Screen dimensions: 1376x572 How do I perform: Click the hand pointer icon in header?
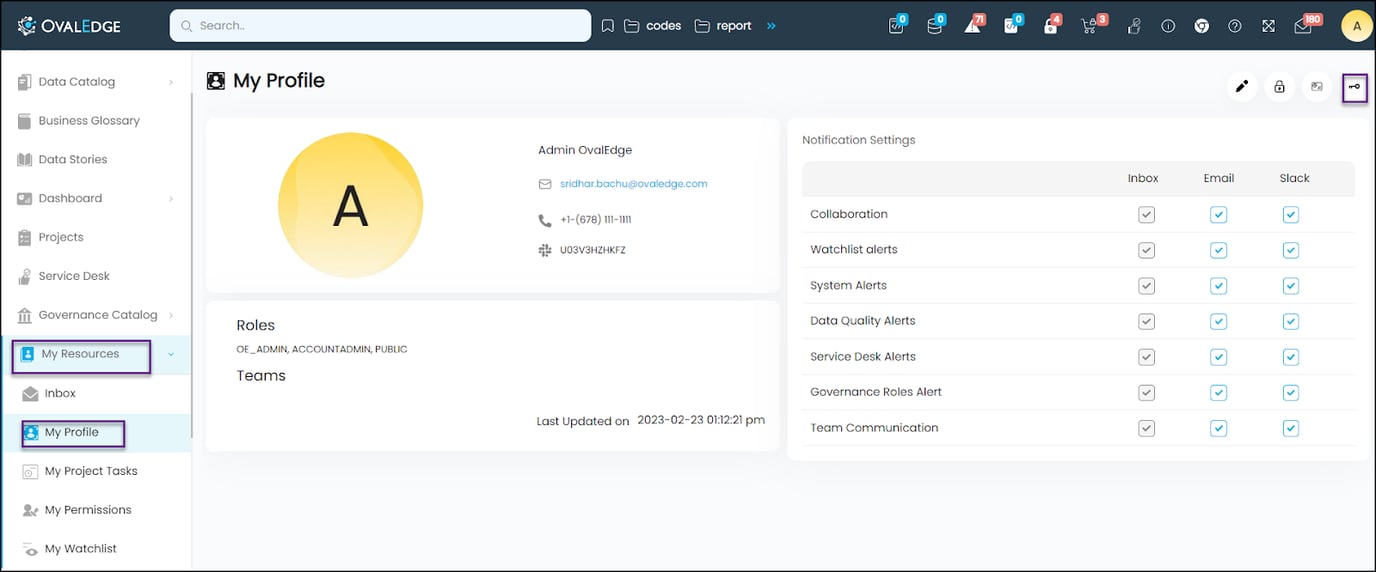pos(1134,26)
